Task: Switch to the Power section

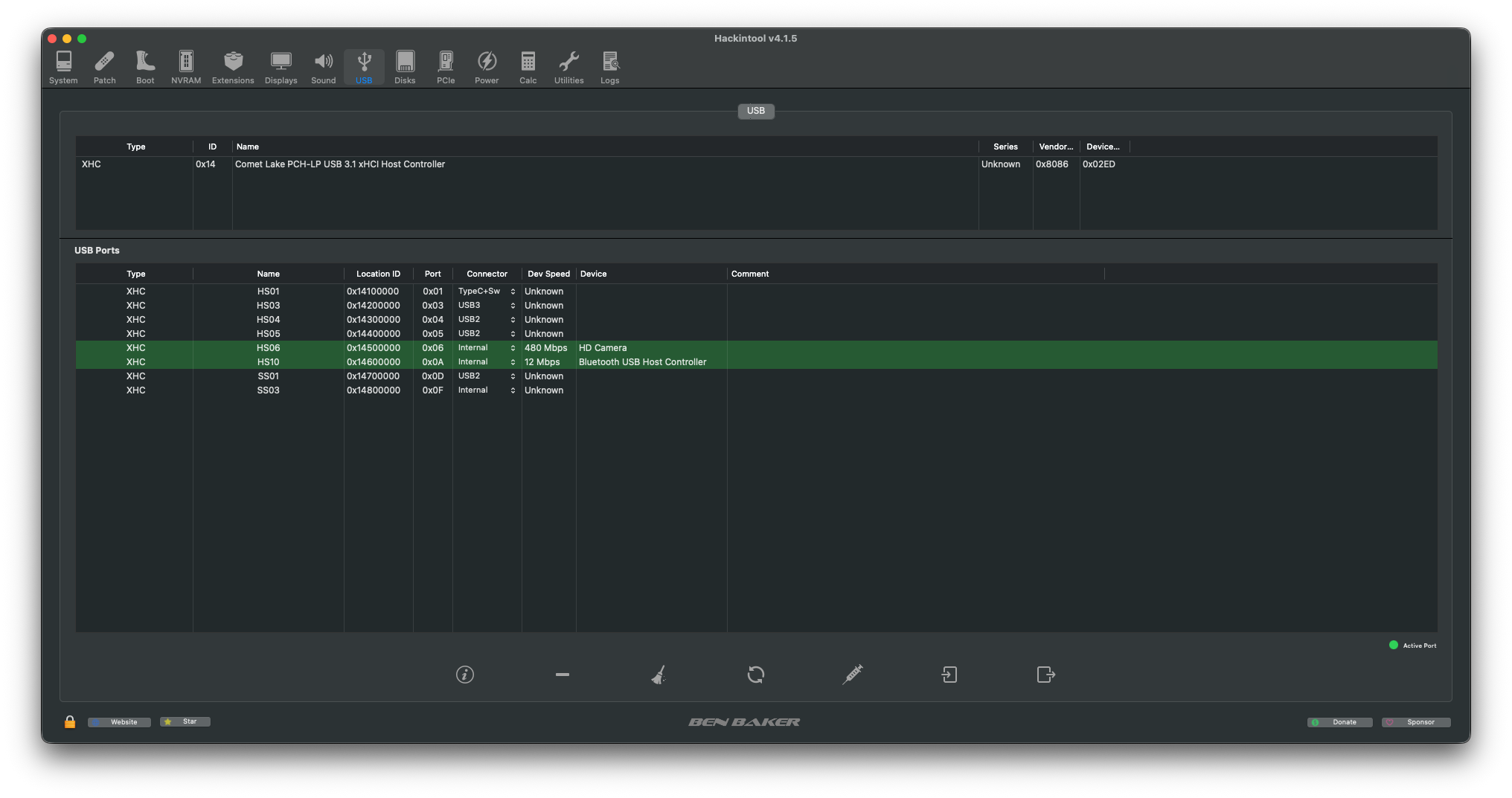Action: [487, 67]
